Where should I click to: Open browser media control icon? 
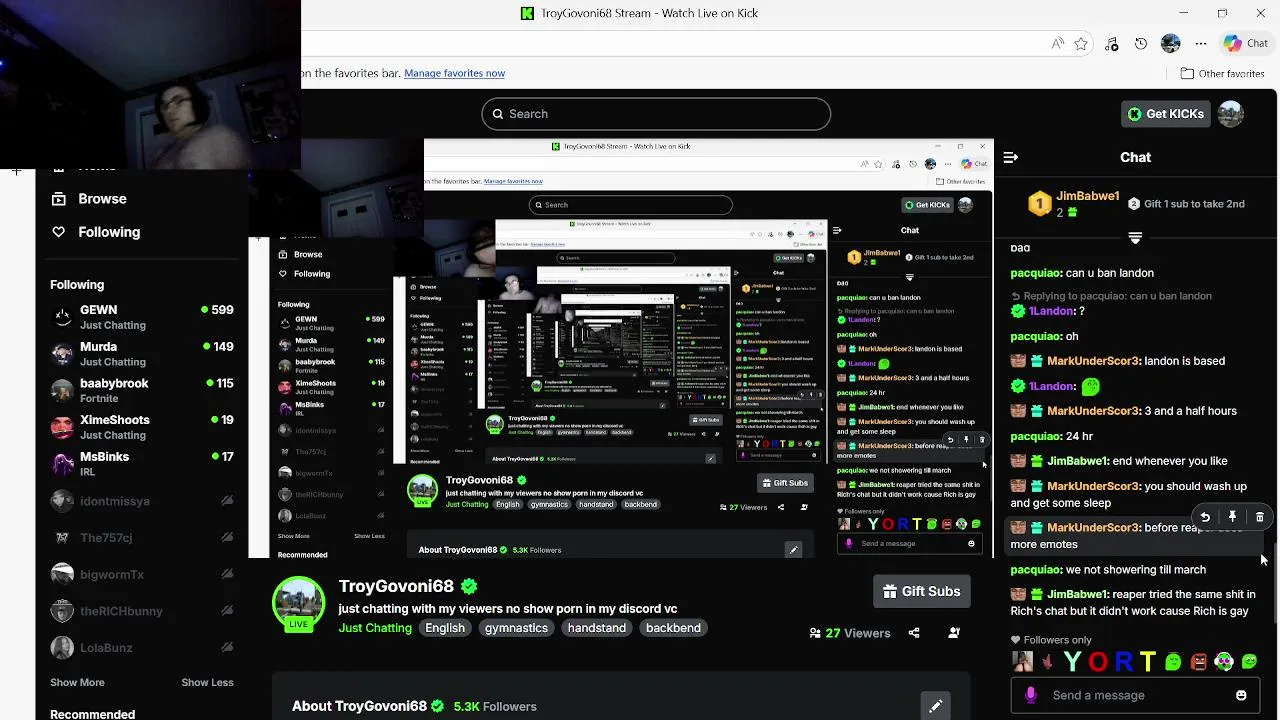pyautogui.click(x=1112, y=44)
